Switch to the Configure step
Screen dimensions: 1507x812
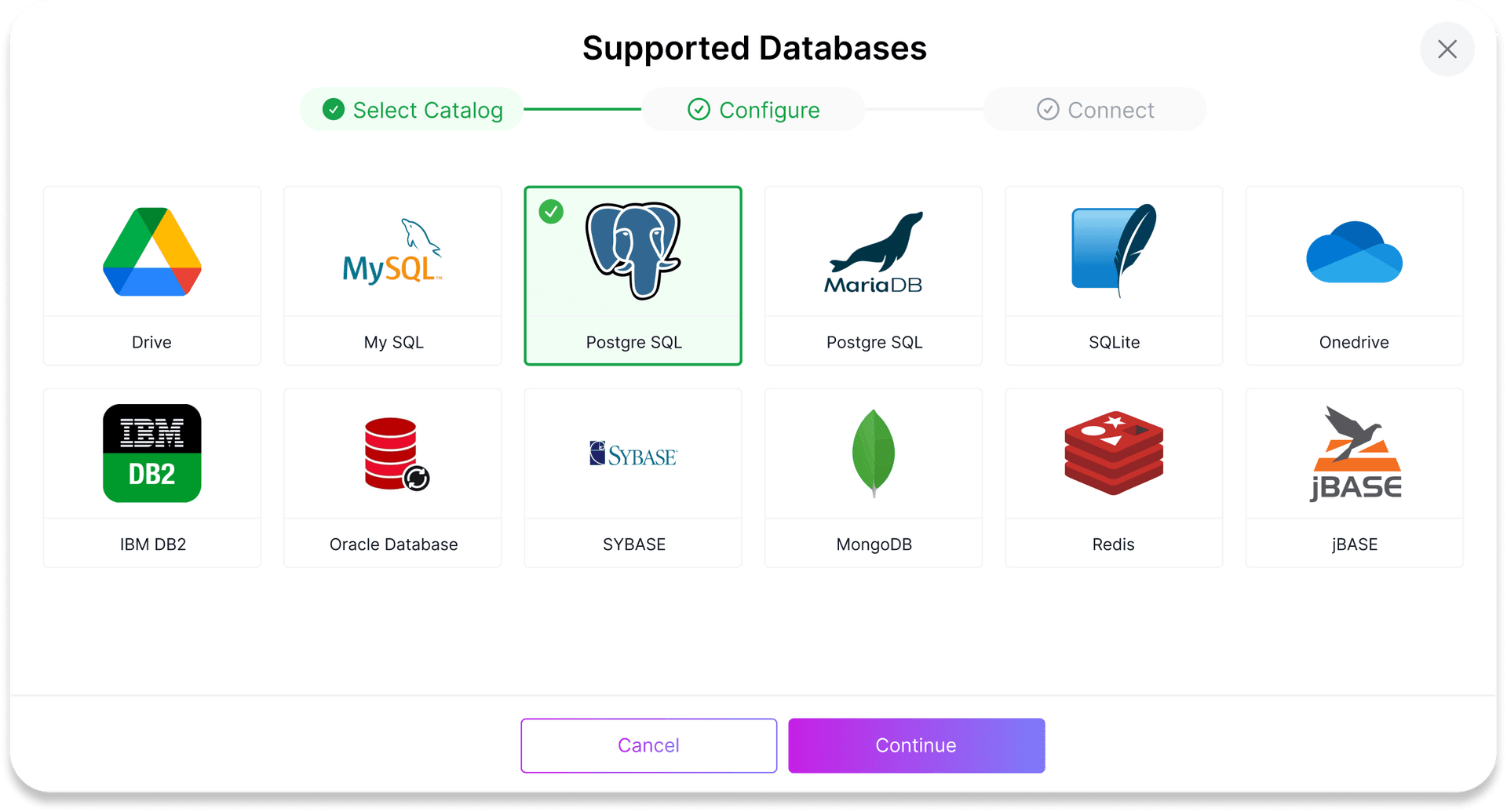(x=753, y=110)
